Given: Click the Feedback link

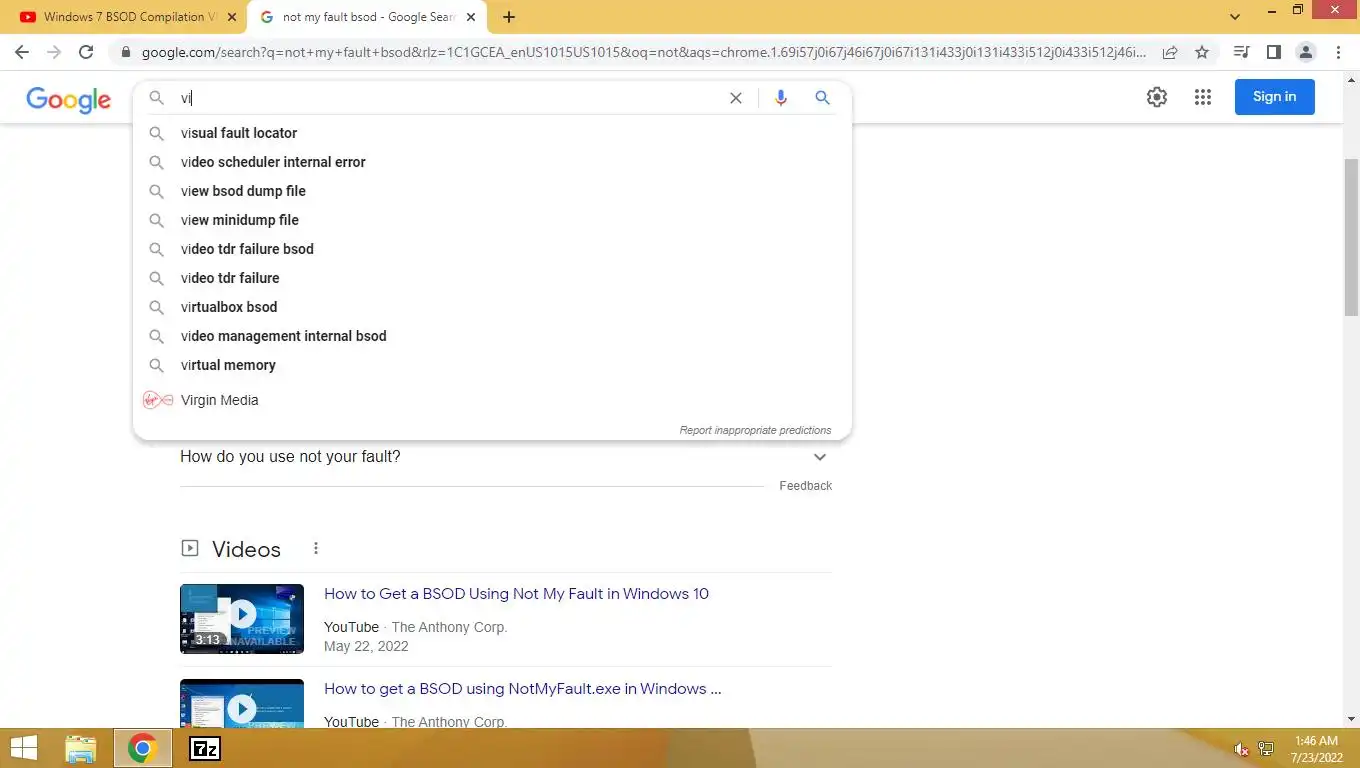Looking at the screenshot, I should click(x=805, y=486).
